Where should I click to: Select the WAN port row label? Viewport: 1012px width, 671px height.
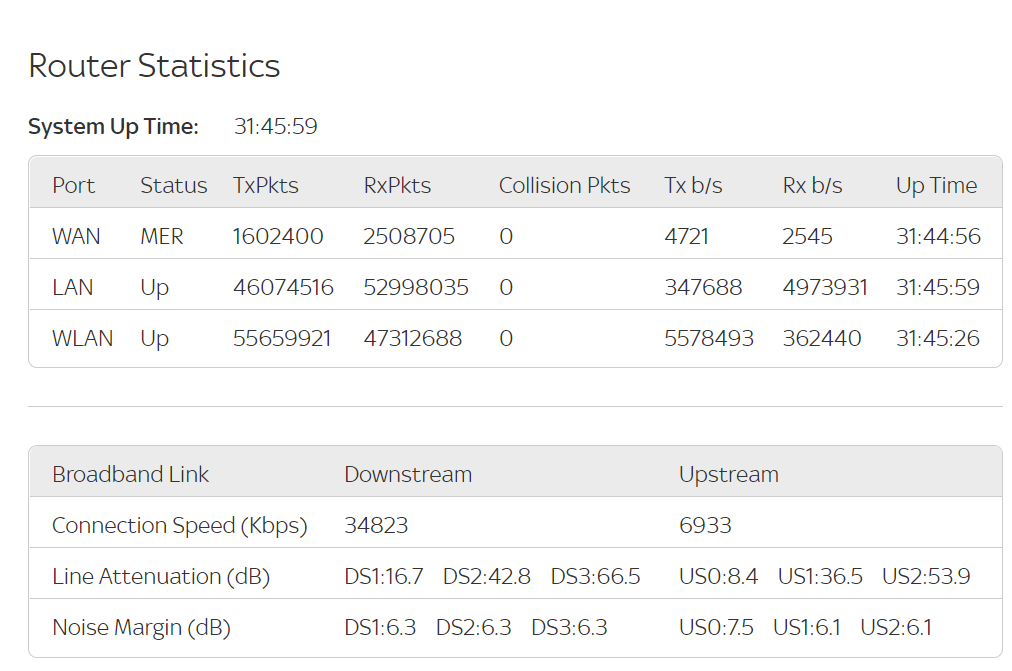point(76,237)
